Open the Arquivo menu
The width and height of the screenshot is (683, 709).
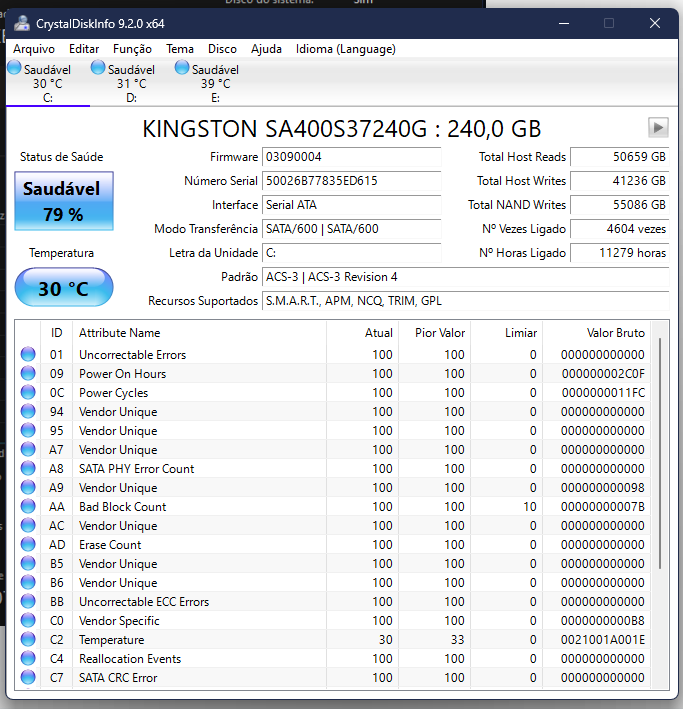click(34, 49)
